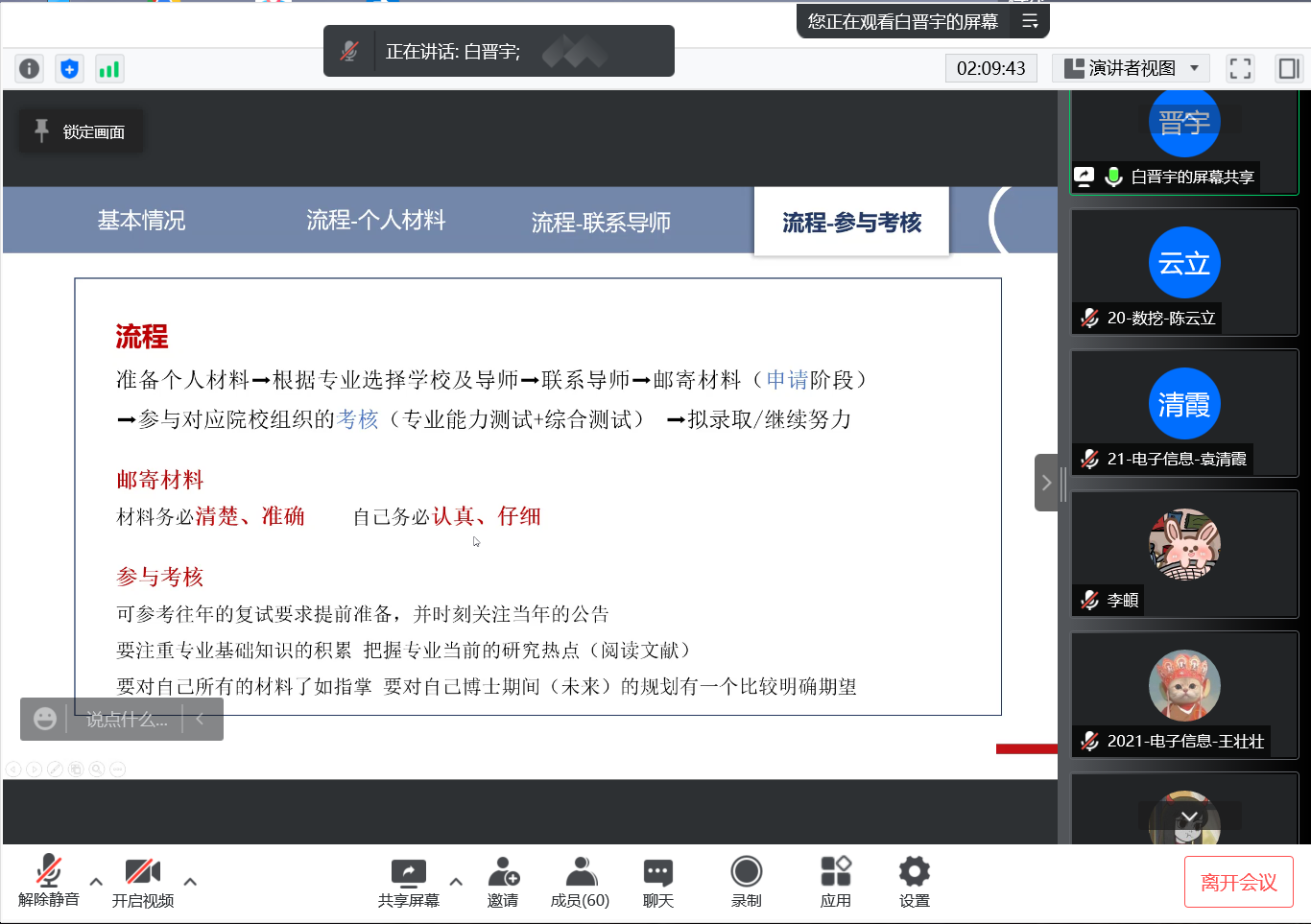Expand audio options arrow beside mute

pyautogui.click(x=96, y=881)
